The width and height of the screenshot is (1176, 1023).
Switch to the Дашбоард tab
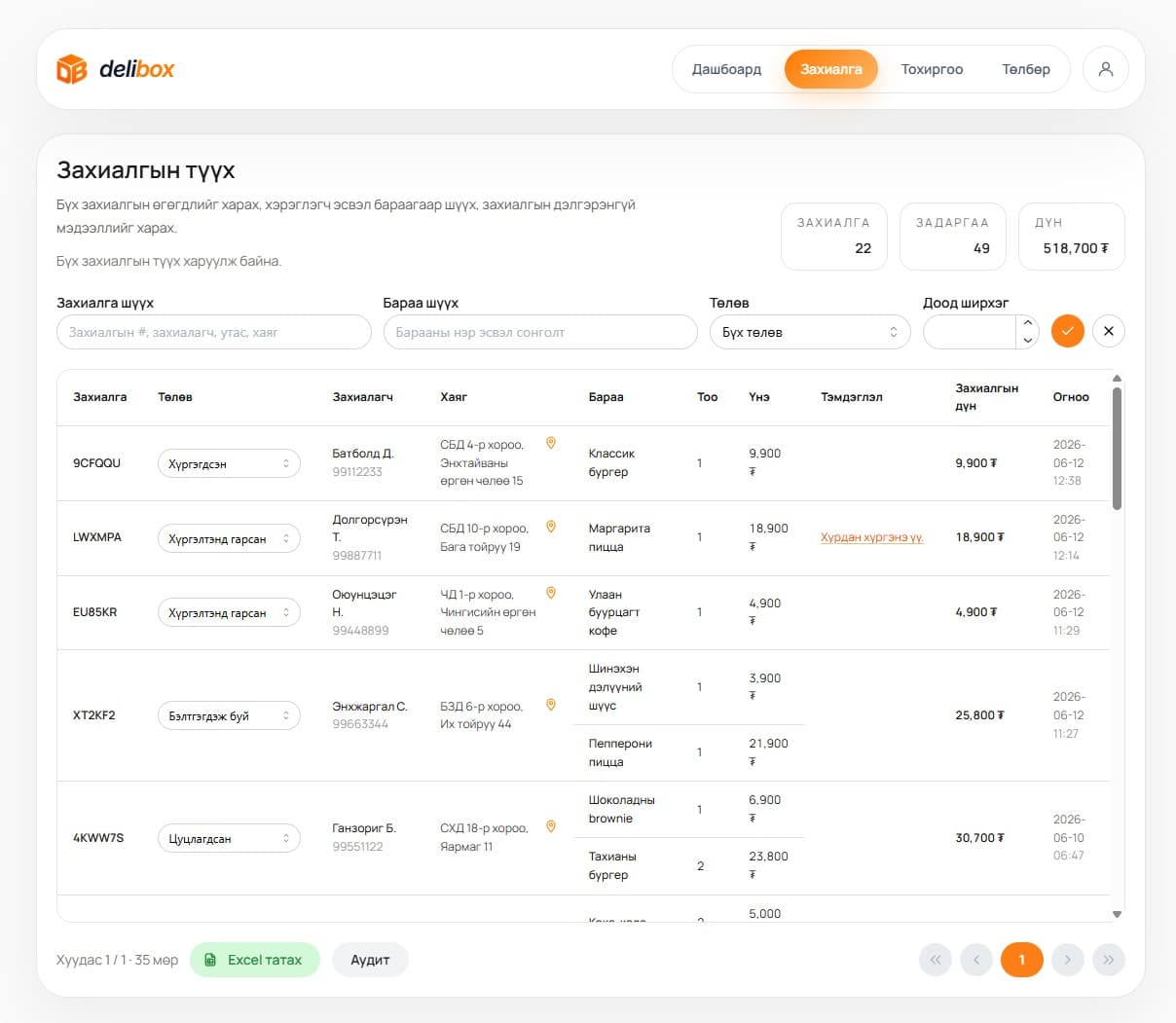coord(726,69)
